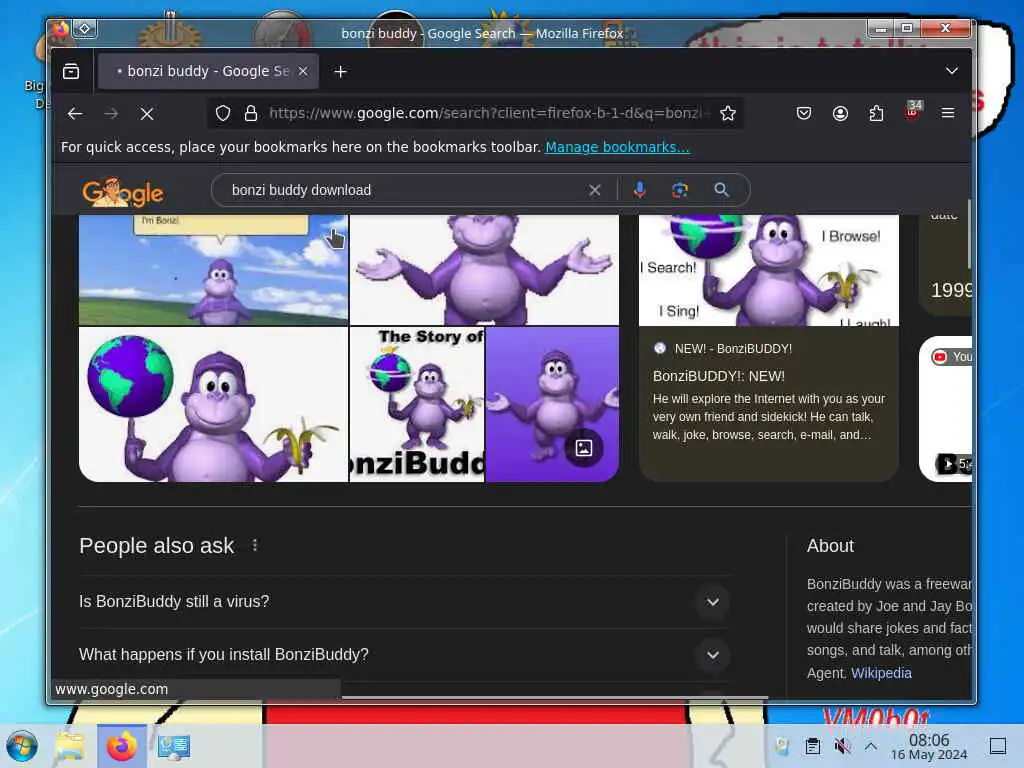The image size is (1024, 768).
Task: Open a new tab with plus button
Action: (x=340, y=71)
